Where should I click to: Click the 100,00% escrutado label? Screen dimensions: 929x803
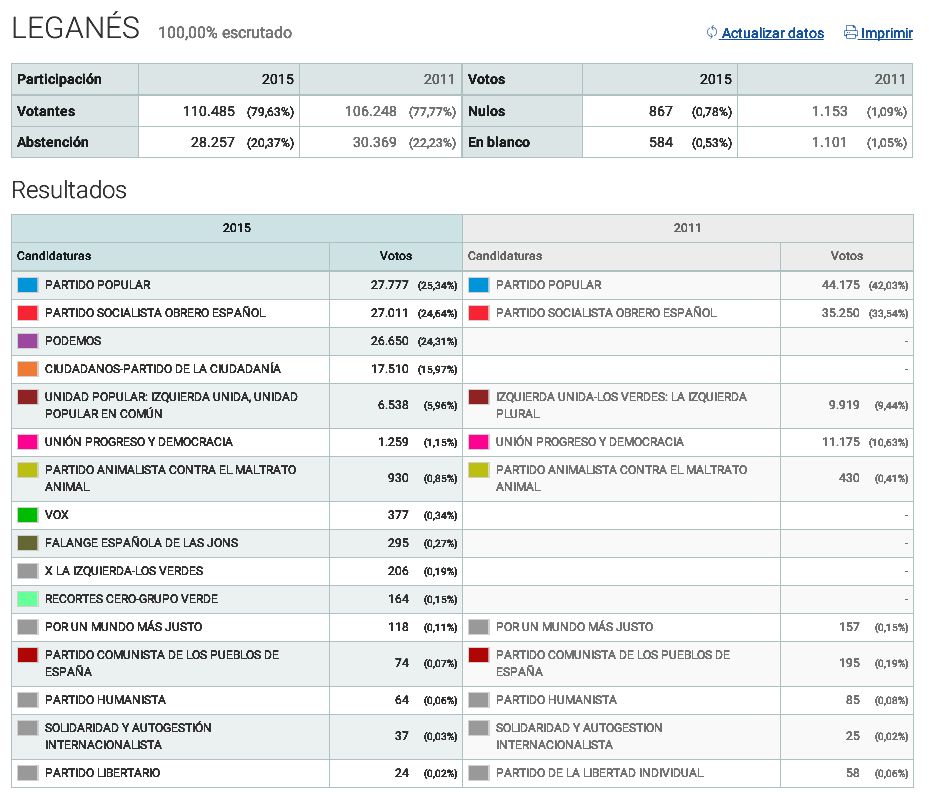tap(225, 33)
